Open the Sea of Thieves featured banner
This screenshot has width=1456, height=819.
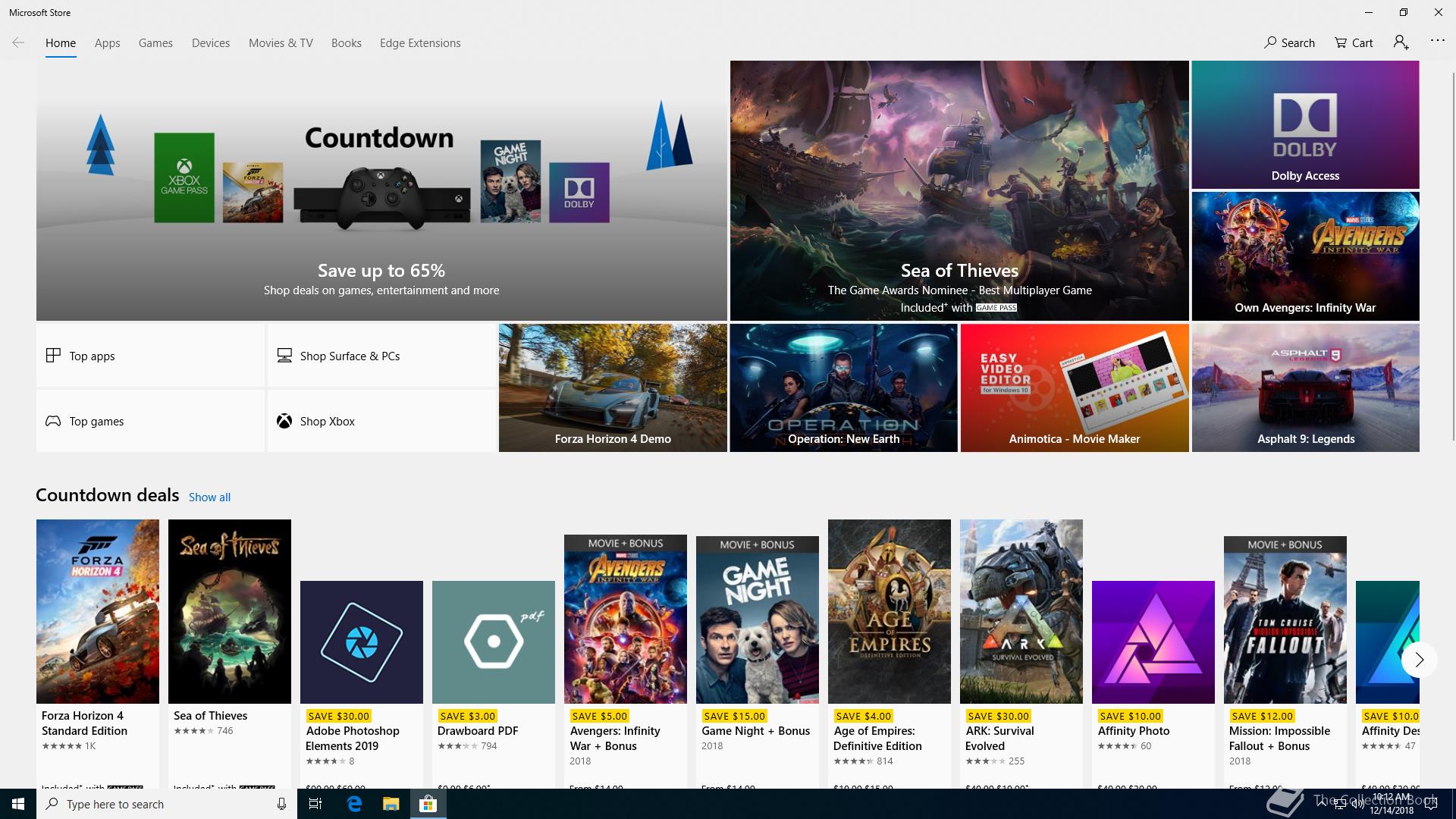click(959, 190)
